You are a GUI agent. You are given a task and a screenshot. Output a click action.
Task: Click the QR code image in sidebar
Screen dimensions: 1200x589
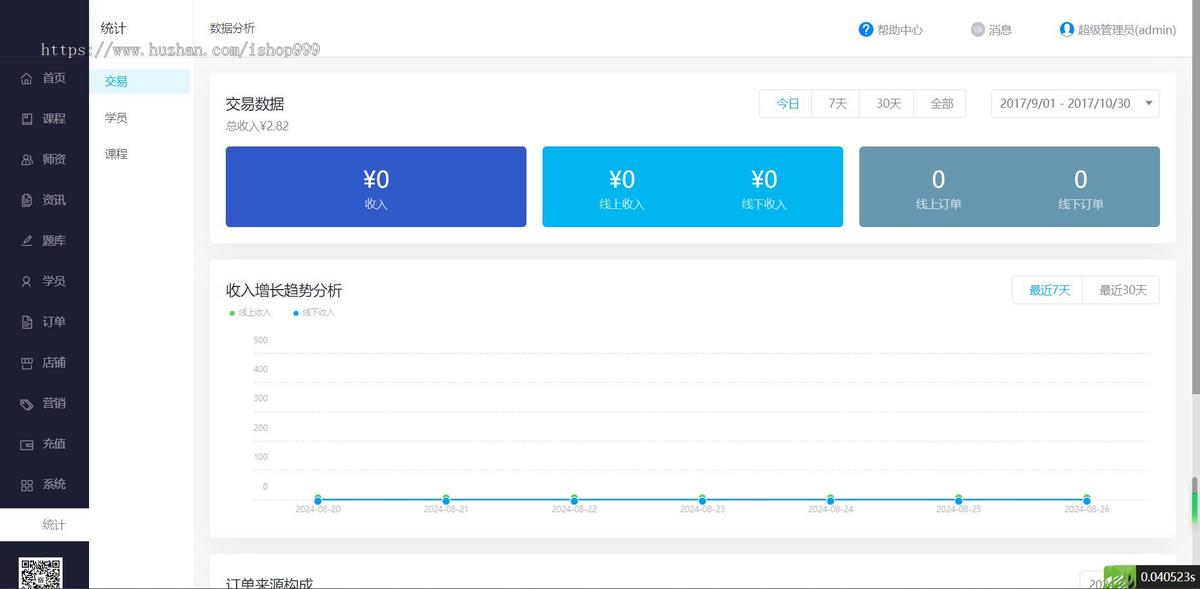click(x=41, y=573)
